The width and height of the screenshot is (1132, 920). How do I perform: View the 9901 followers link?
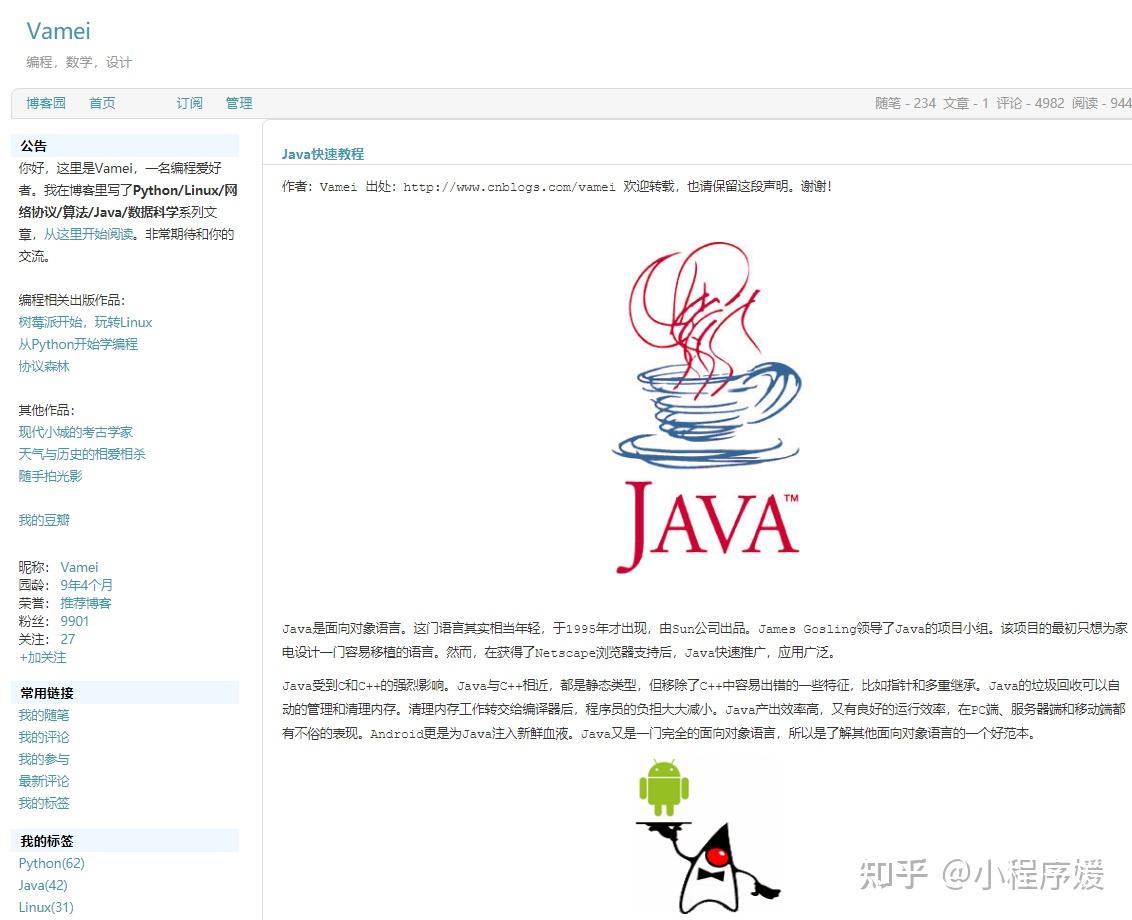[x=75, y=621]
